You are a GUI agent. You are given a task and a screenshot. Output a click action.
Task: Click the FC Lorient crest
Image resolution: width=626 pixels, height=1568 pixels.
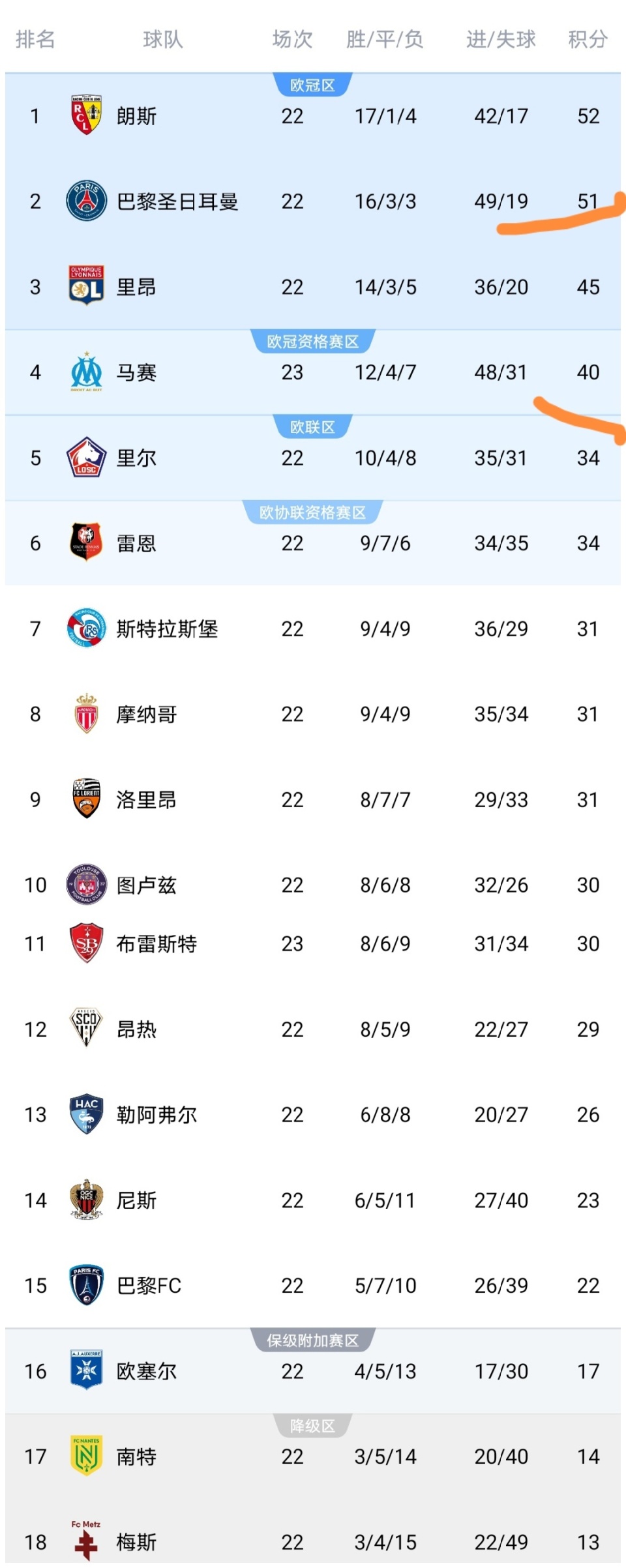point(86,799)
